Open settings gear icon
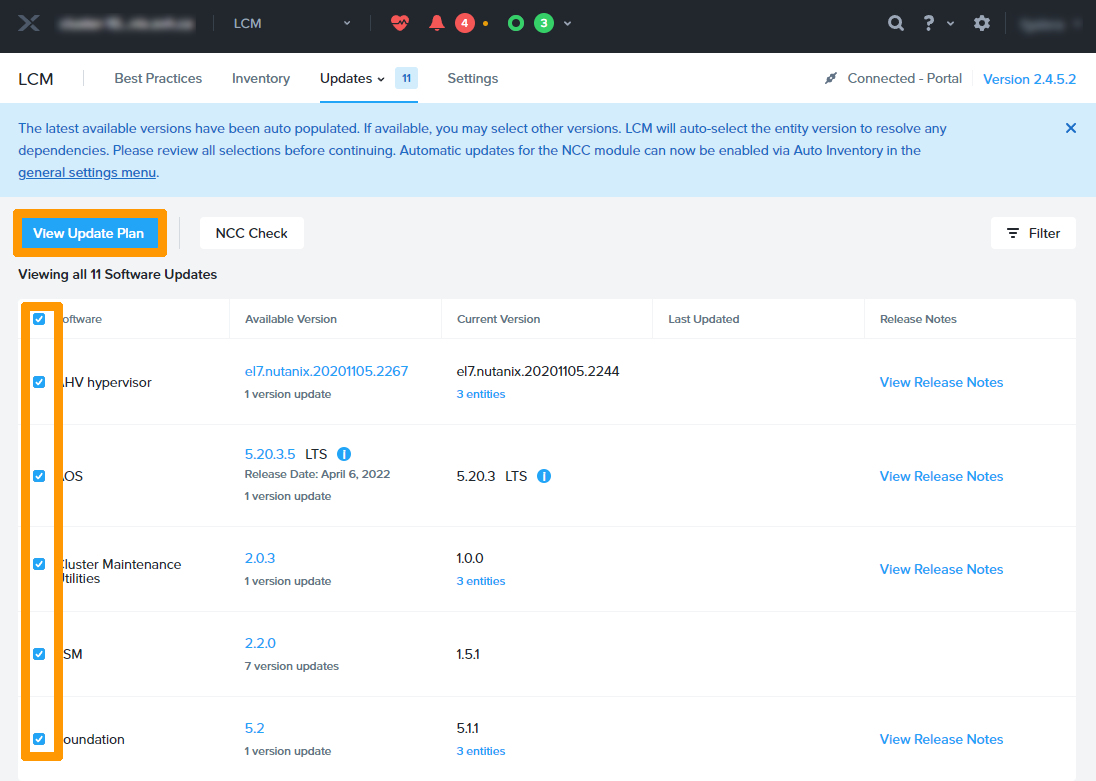This screenshot has width=1096, height=781. click(x=982, y=23)
